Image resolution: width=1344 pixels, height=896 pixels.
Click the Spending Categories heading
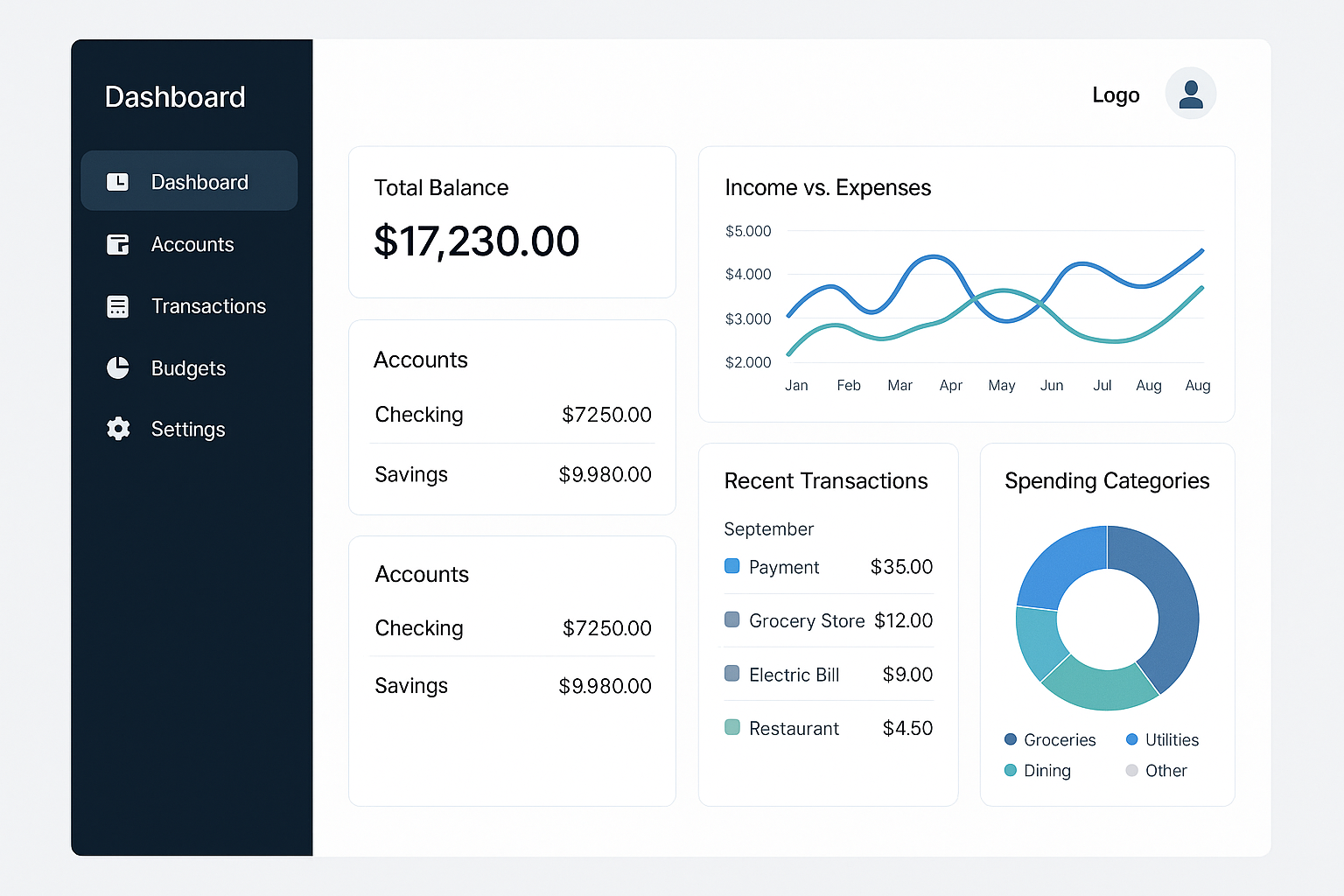tap(1107, 481)
